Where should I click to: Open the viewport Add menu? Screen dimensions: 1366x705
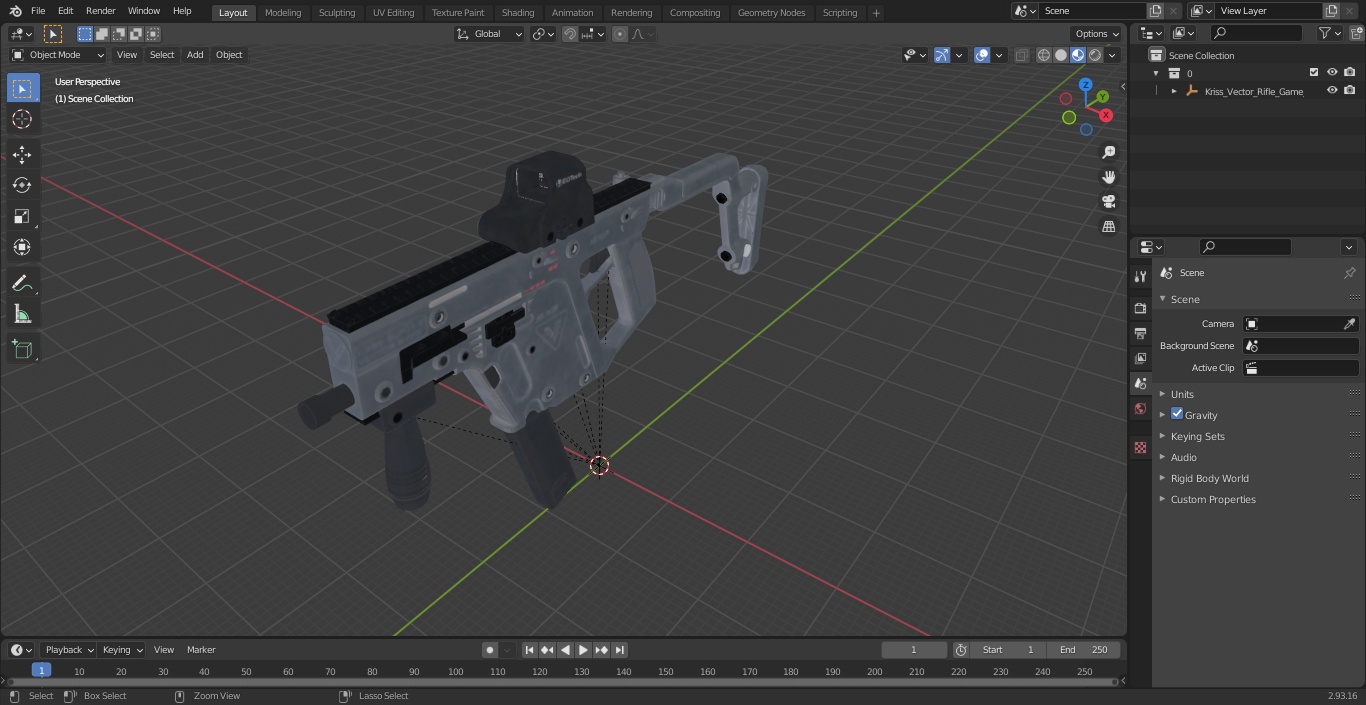click(x=195, y=55)
